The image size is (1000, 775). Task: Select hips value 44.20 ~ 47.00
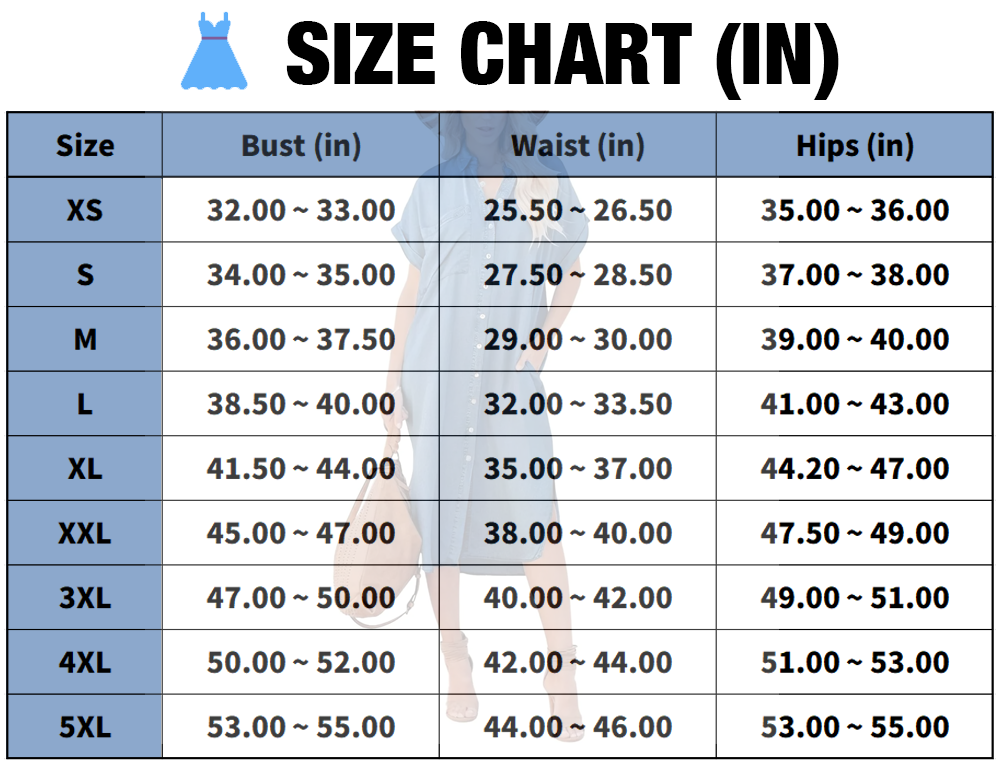[x=855, y=468]
